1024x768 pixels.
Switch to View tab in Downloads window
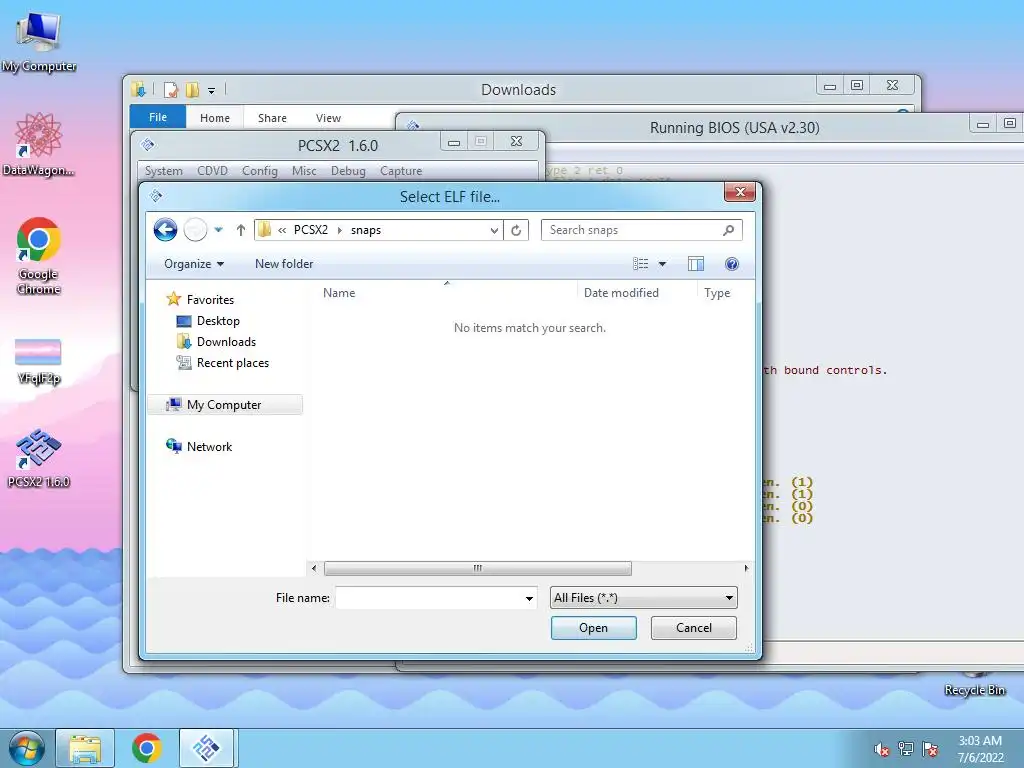click(x=328, y=118)
